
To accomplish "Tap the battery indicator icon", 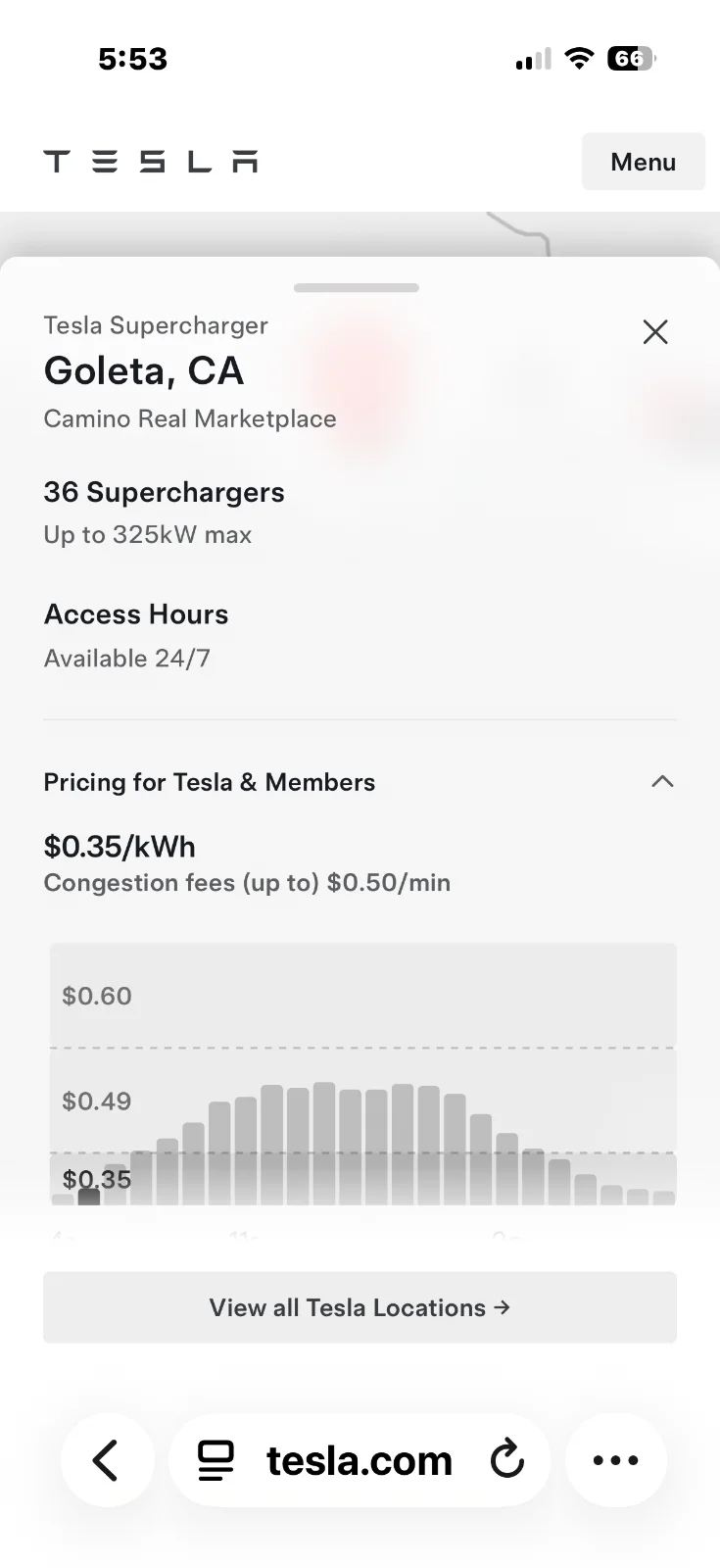I will click(x=631, y=59).
